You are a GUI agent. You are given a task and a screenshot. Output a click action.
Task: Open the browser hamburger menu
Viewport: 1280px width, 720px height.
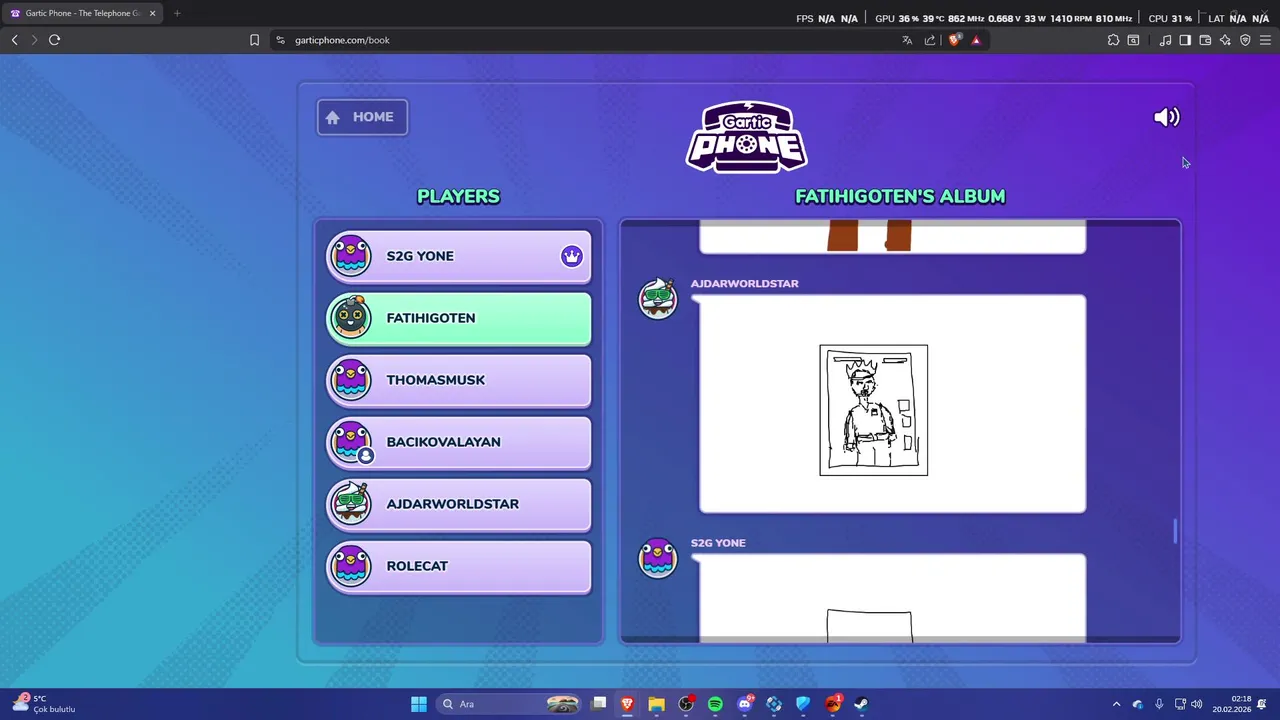tap(1265, 40)
